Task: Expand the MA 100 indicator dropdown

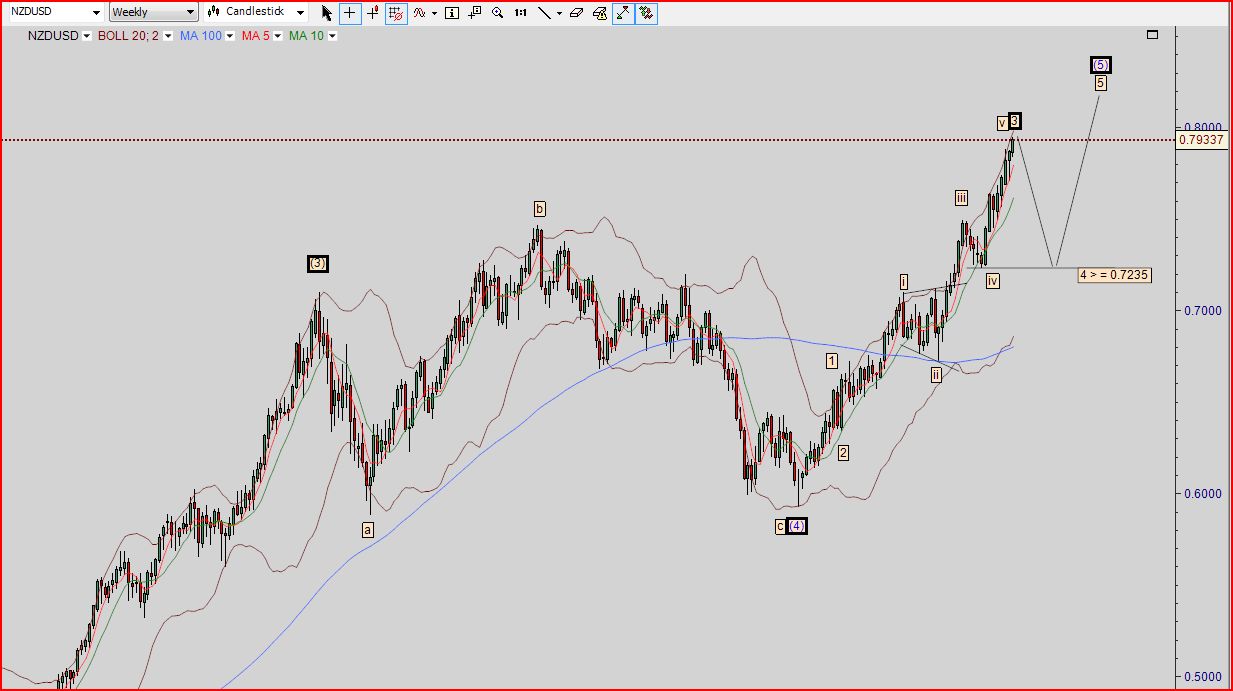Action: click(230, 36)
